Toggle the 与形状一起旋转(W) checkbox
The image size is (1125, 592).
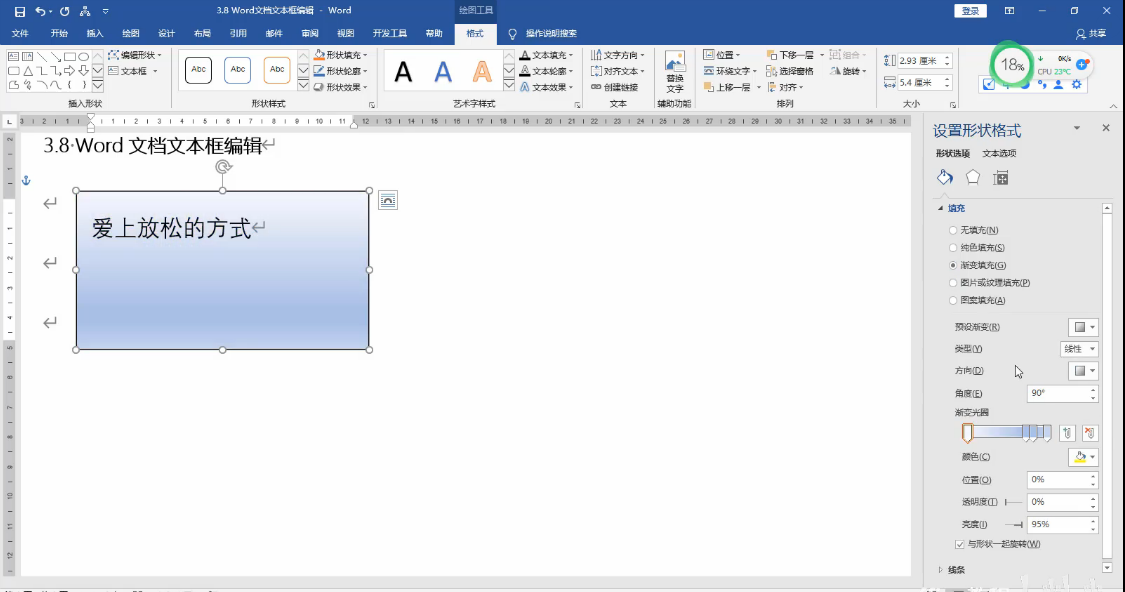[960, 544]
